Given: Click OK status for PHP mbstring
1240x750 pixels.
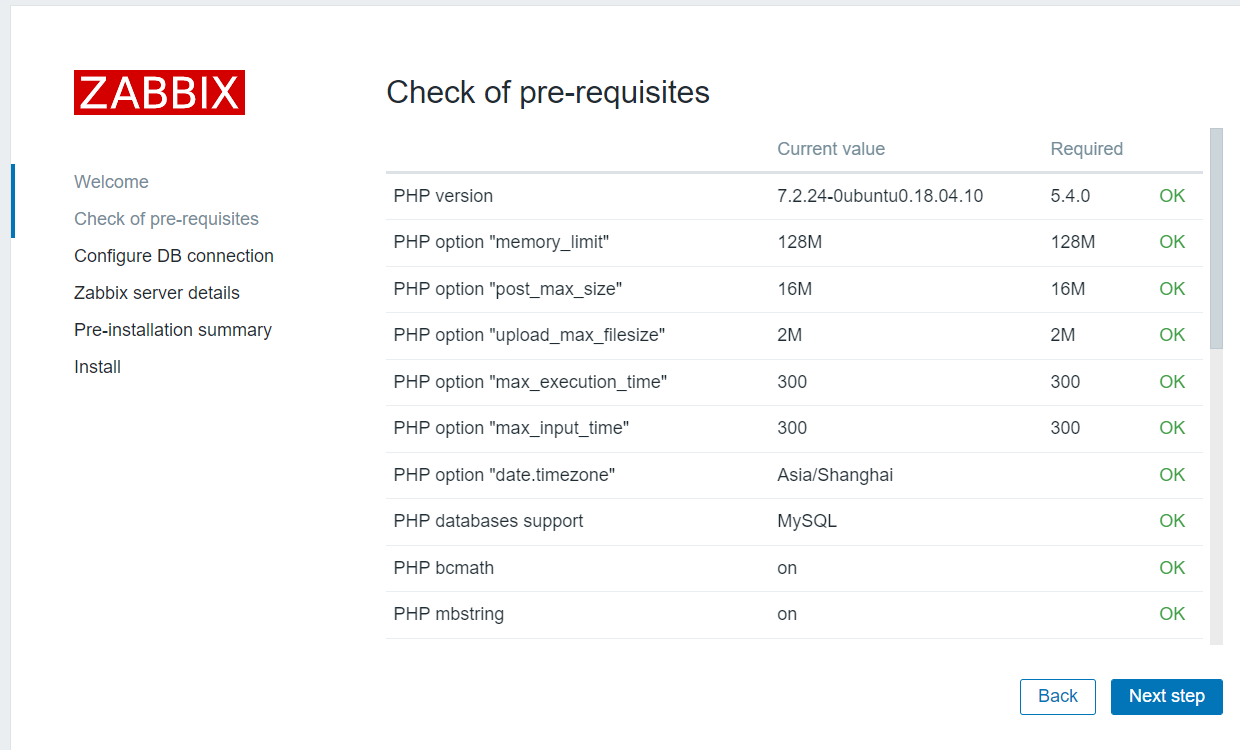Looking at the screenshot, I should point(1172,614).
